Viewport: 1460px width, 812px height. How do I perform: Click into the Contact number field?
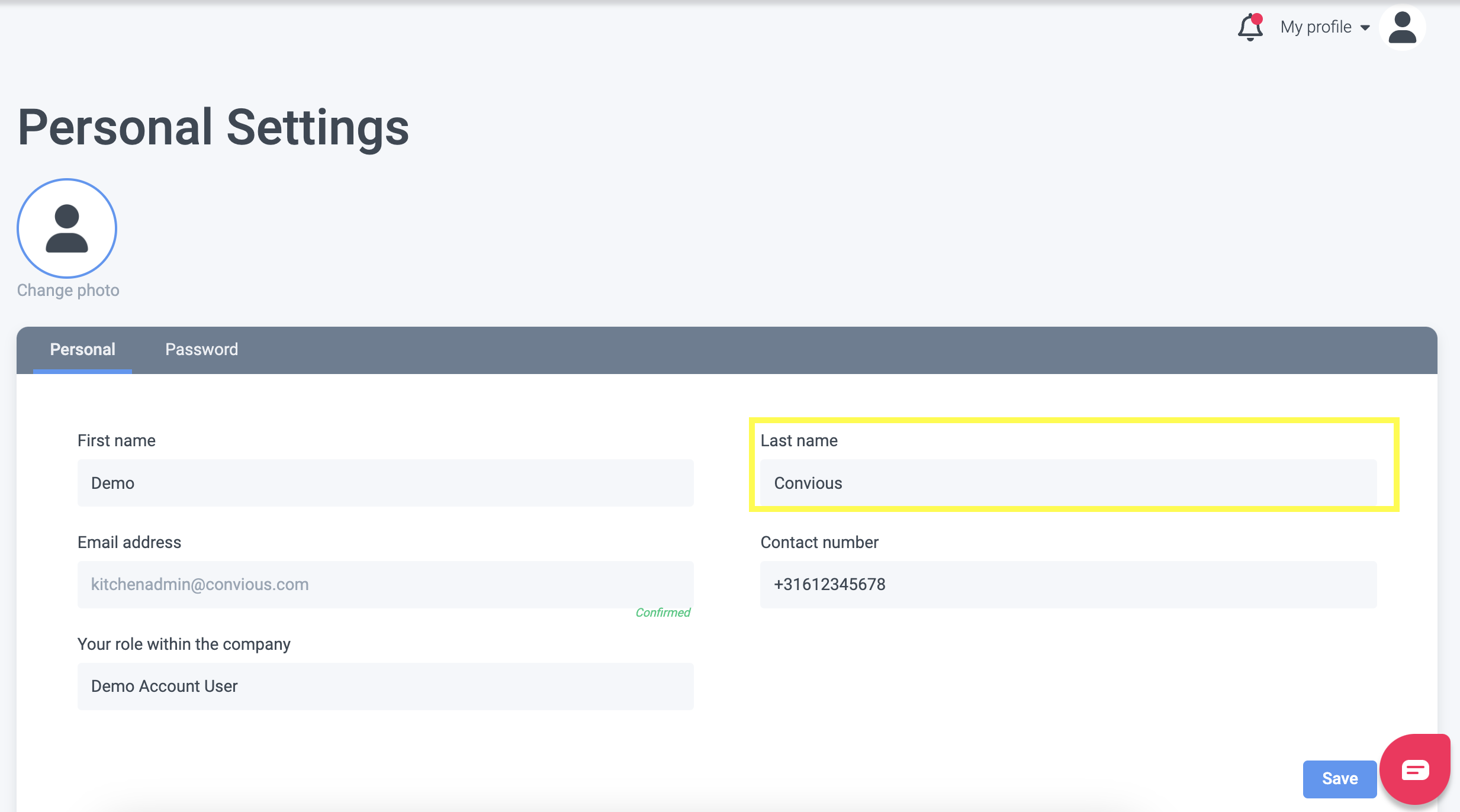(x=1068, y=584)
